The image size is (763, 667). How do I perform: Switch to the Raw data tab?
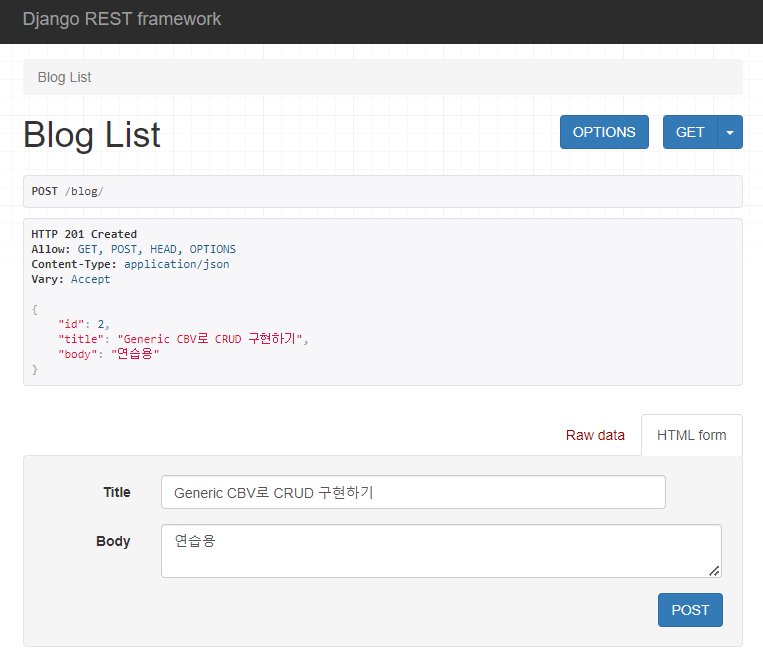(x=595, y=435)
